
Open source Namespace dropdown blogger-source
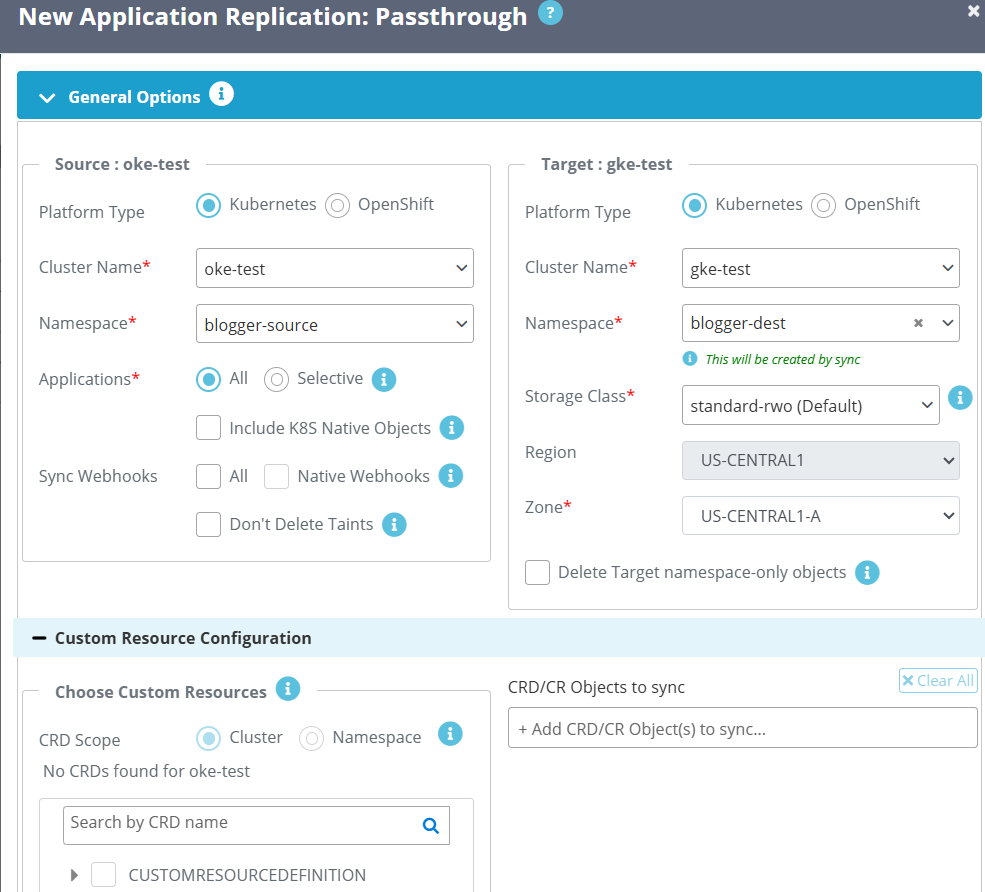pyautogui.click(x=335, y=324)
